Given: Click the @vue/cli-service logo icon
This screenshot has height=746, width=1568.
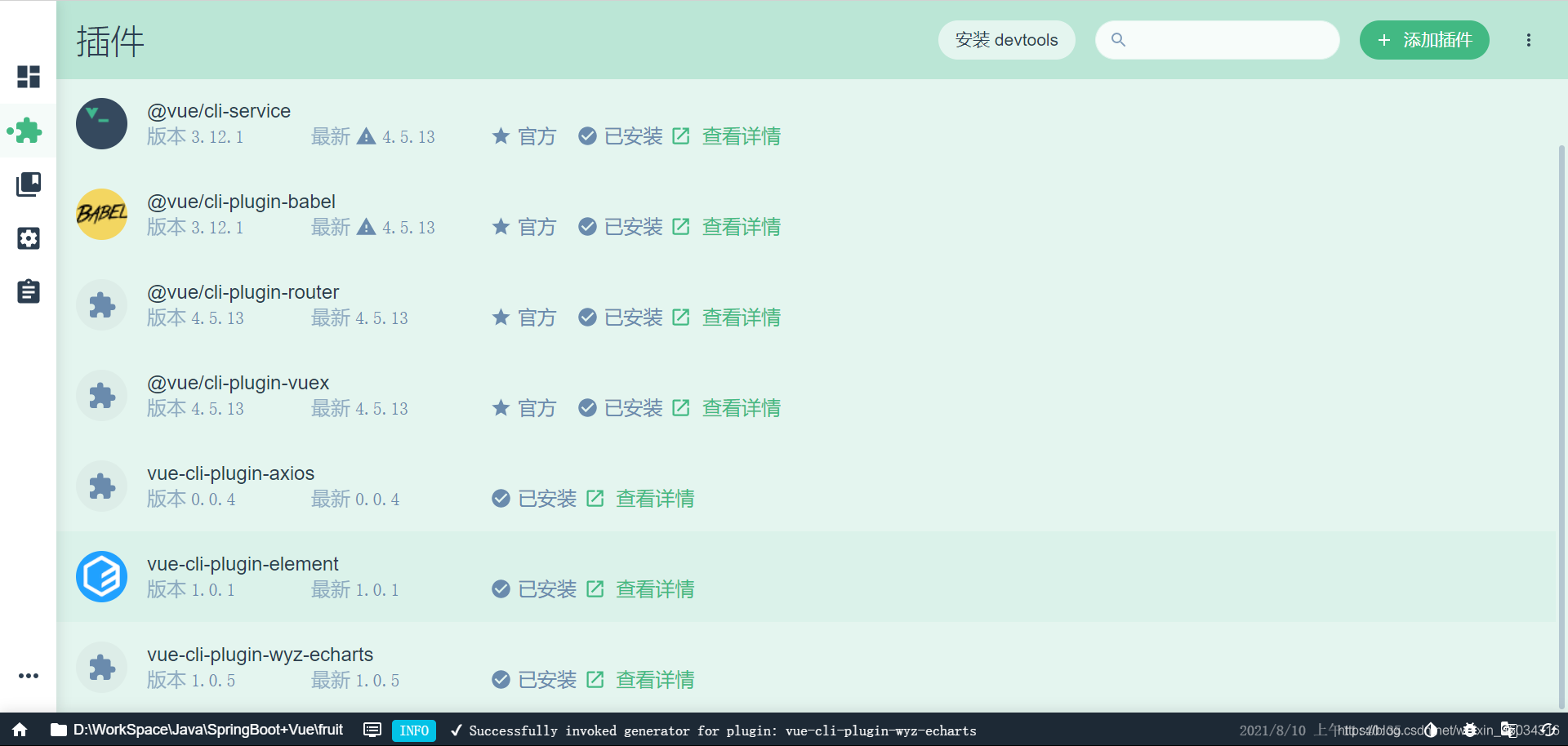Looking at the screenshot, I should [x=101, y=124].
